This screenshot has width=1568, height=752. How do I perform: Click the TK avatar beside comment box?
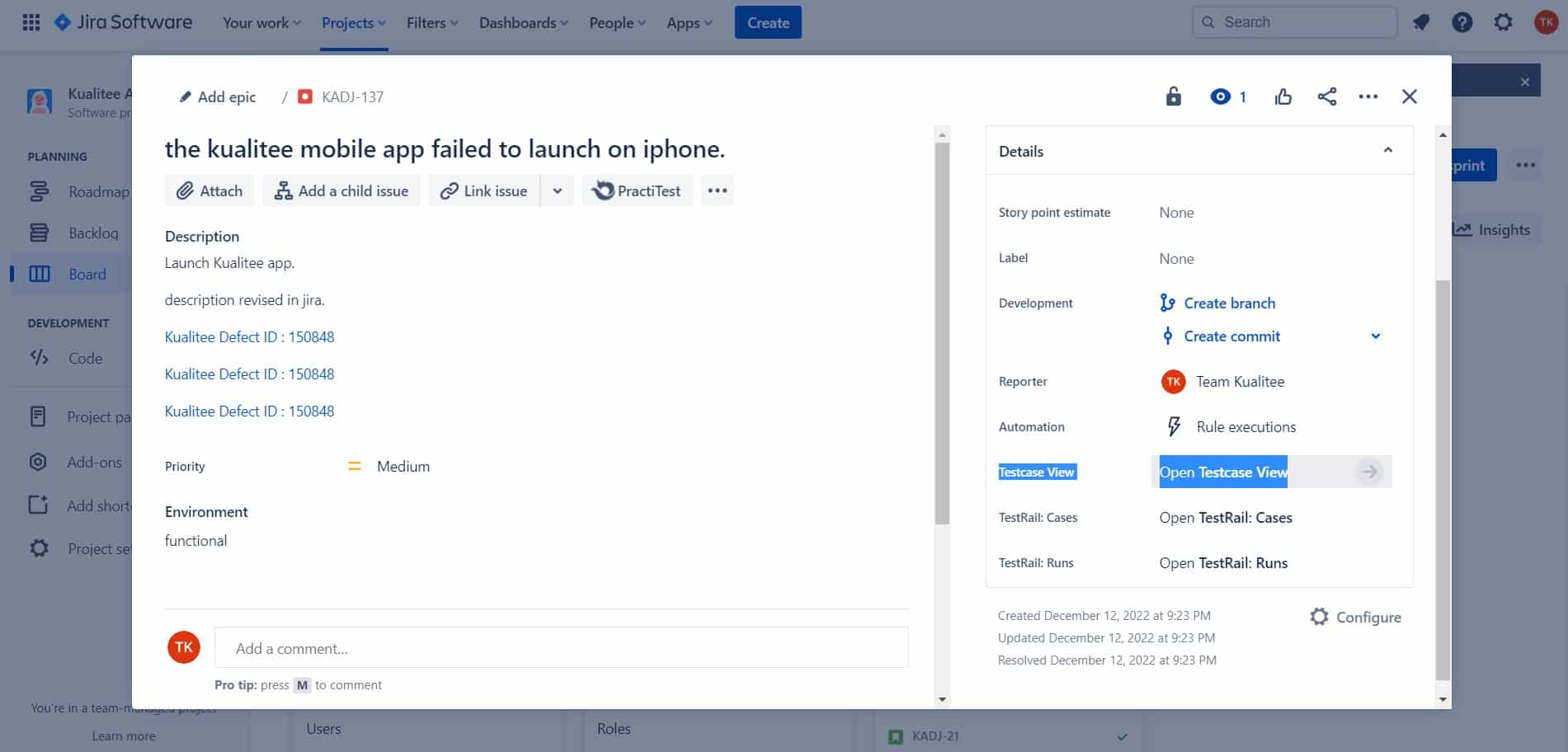(x=184, y=647)
